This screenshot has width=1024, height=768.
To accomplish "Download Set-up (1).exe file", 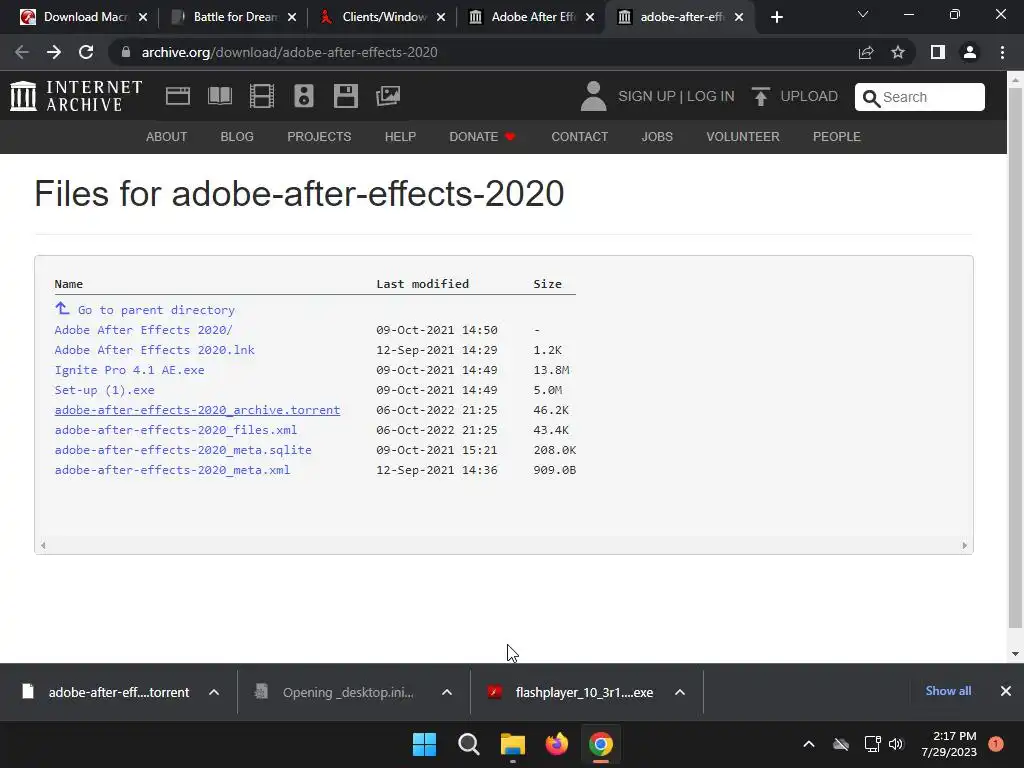I will (x=104, y=390).
